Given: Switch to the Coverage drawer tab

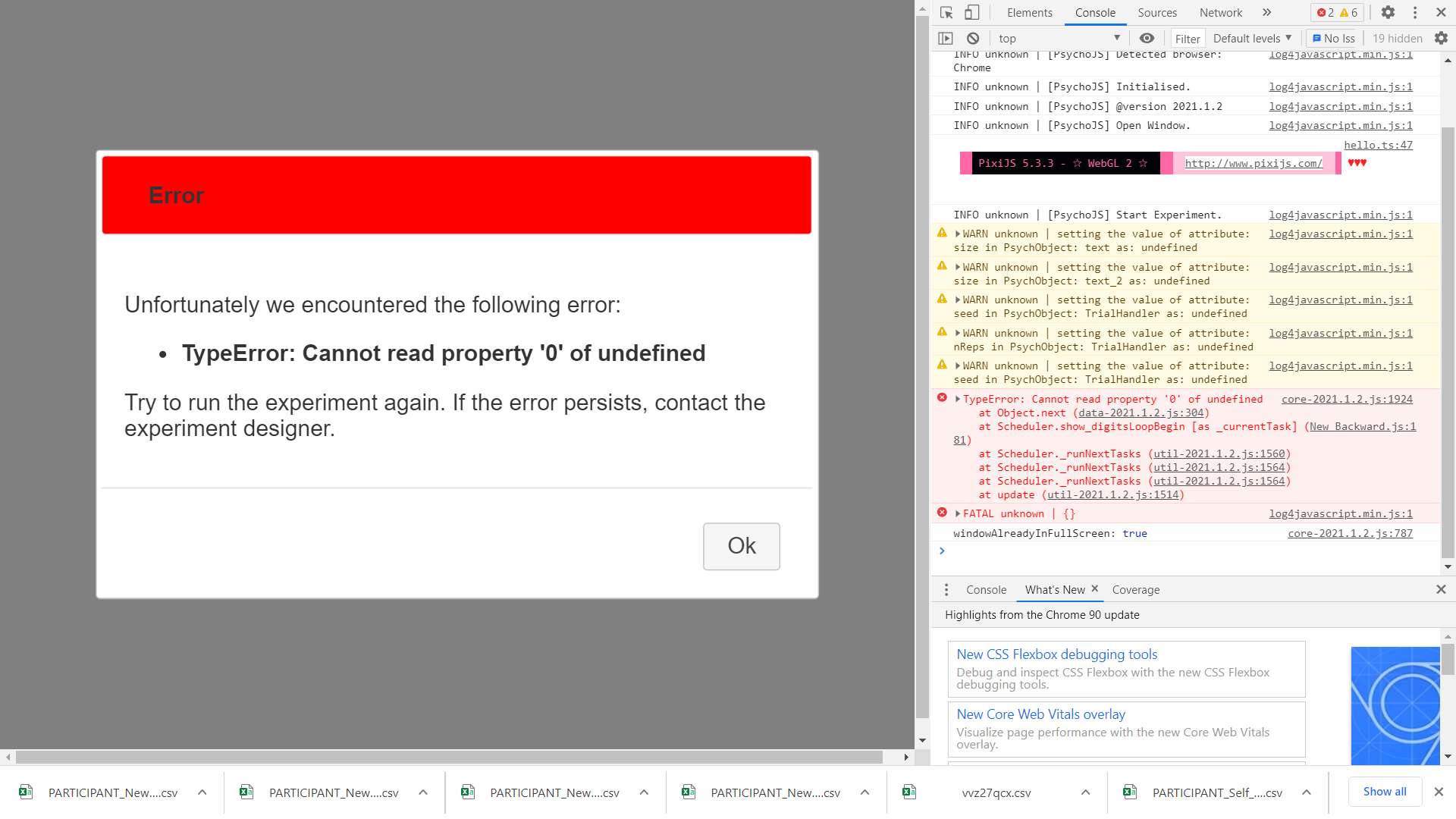Looking at the screenshot, I should coord(1135,590).
